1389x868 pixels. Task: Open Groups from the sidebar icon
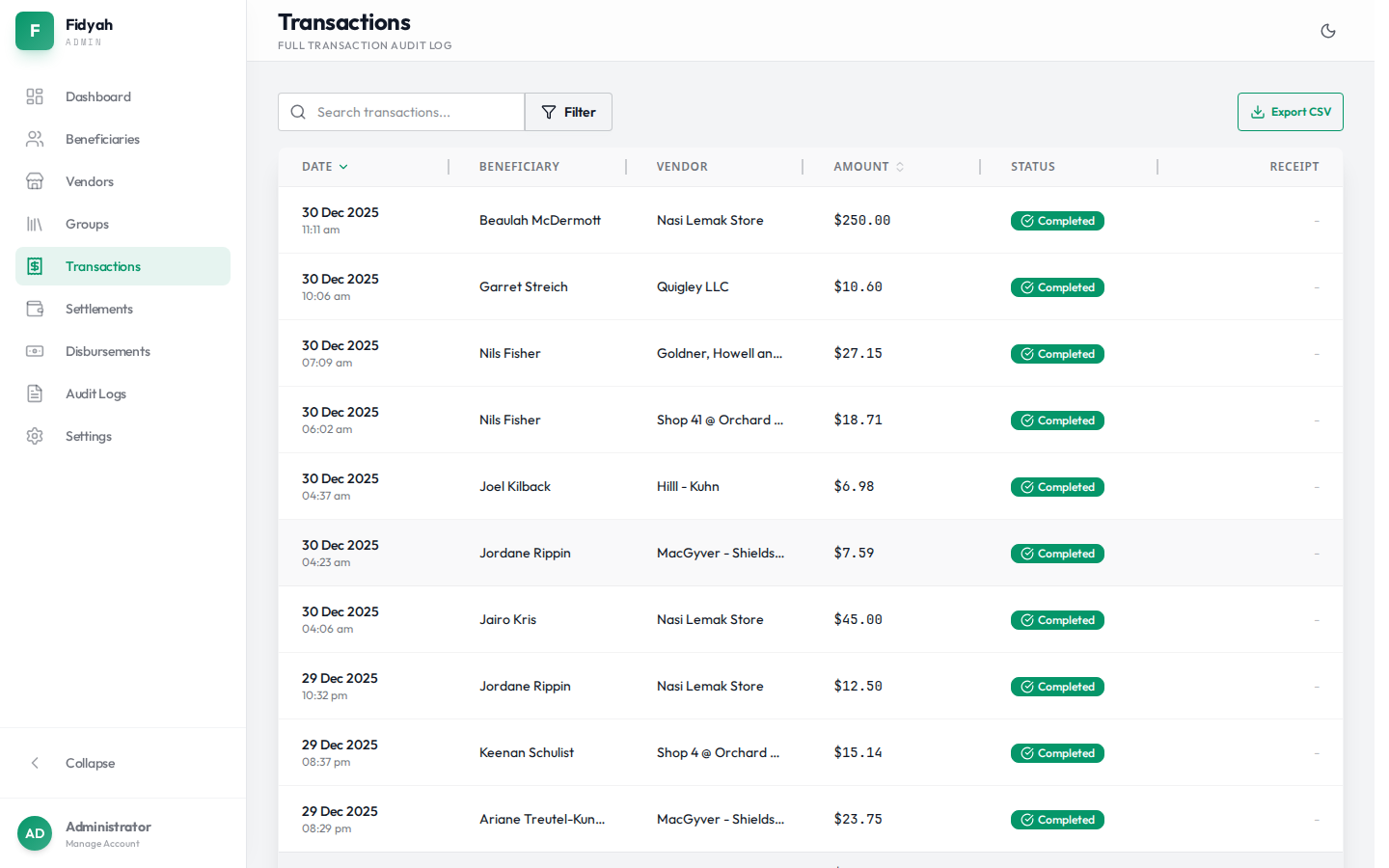(35, 224)
